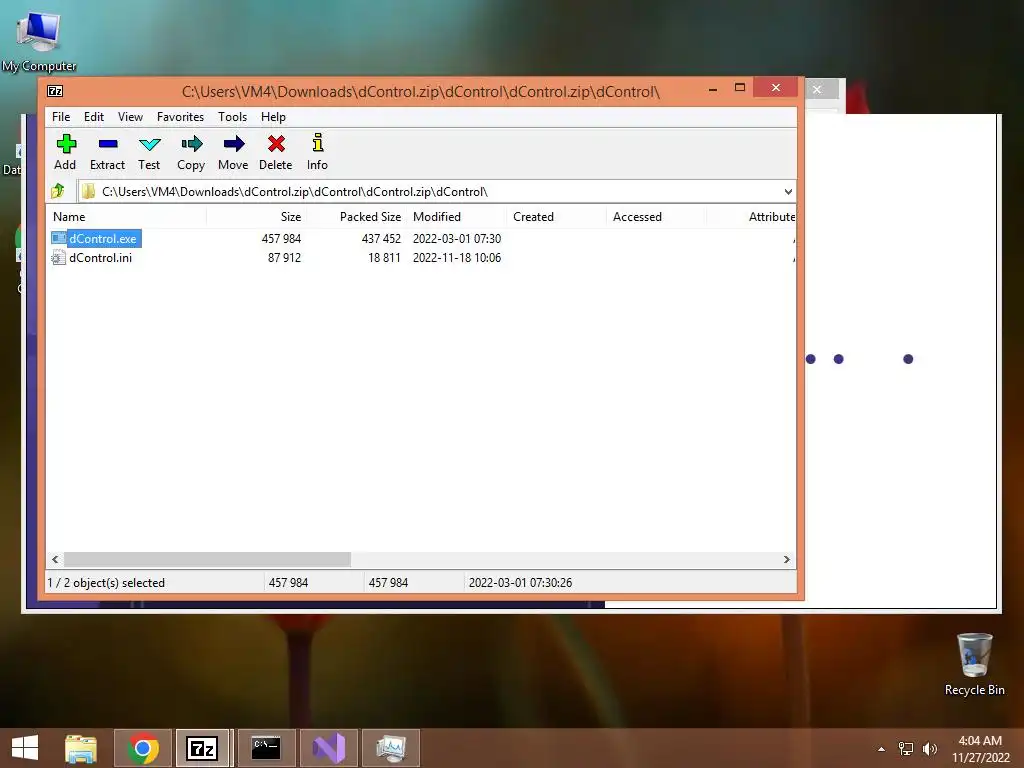
Task: Open Command Prompt from the taskbar
Action: (x=266, y=748)
